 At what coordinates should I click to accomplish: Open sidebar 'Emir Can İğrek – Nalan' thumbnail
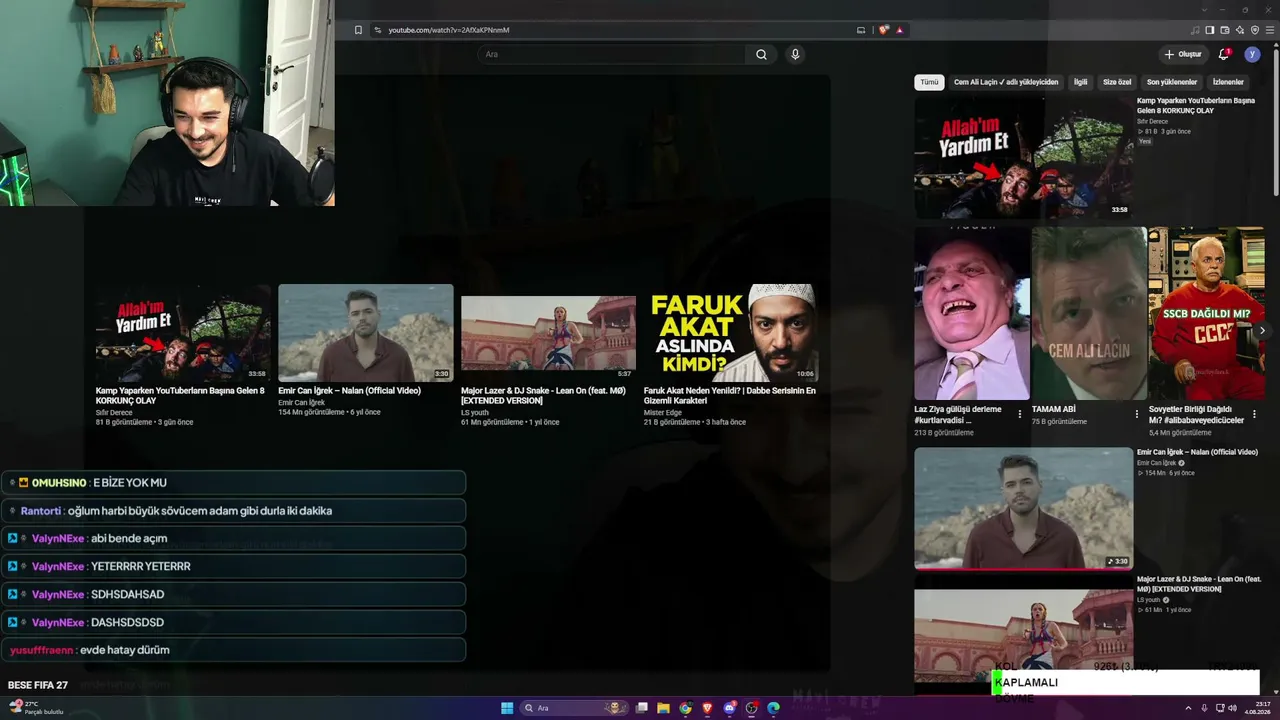click(1024, 508)
